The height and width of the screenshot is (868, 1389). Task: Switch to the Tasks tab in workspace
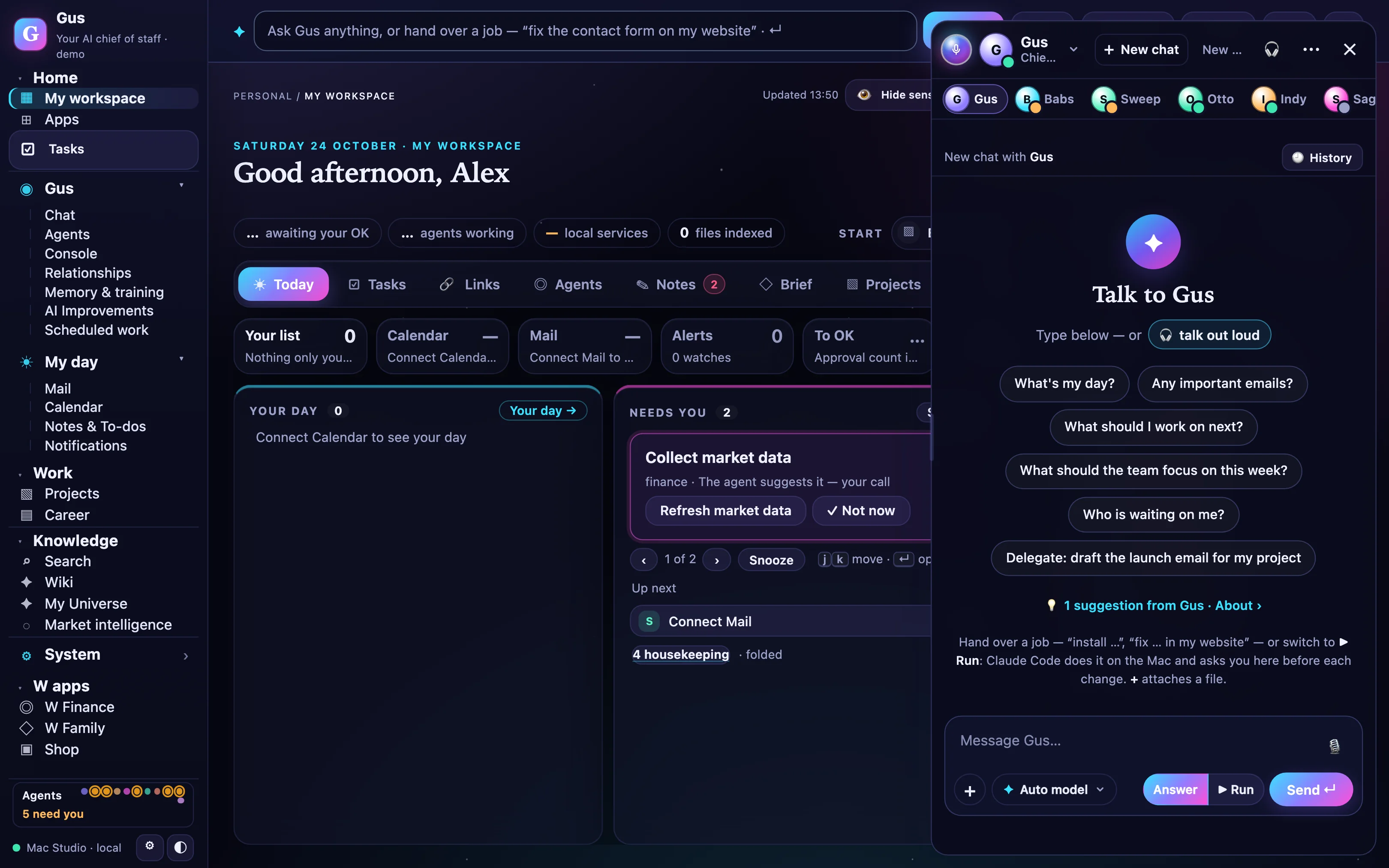point(377,284)
